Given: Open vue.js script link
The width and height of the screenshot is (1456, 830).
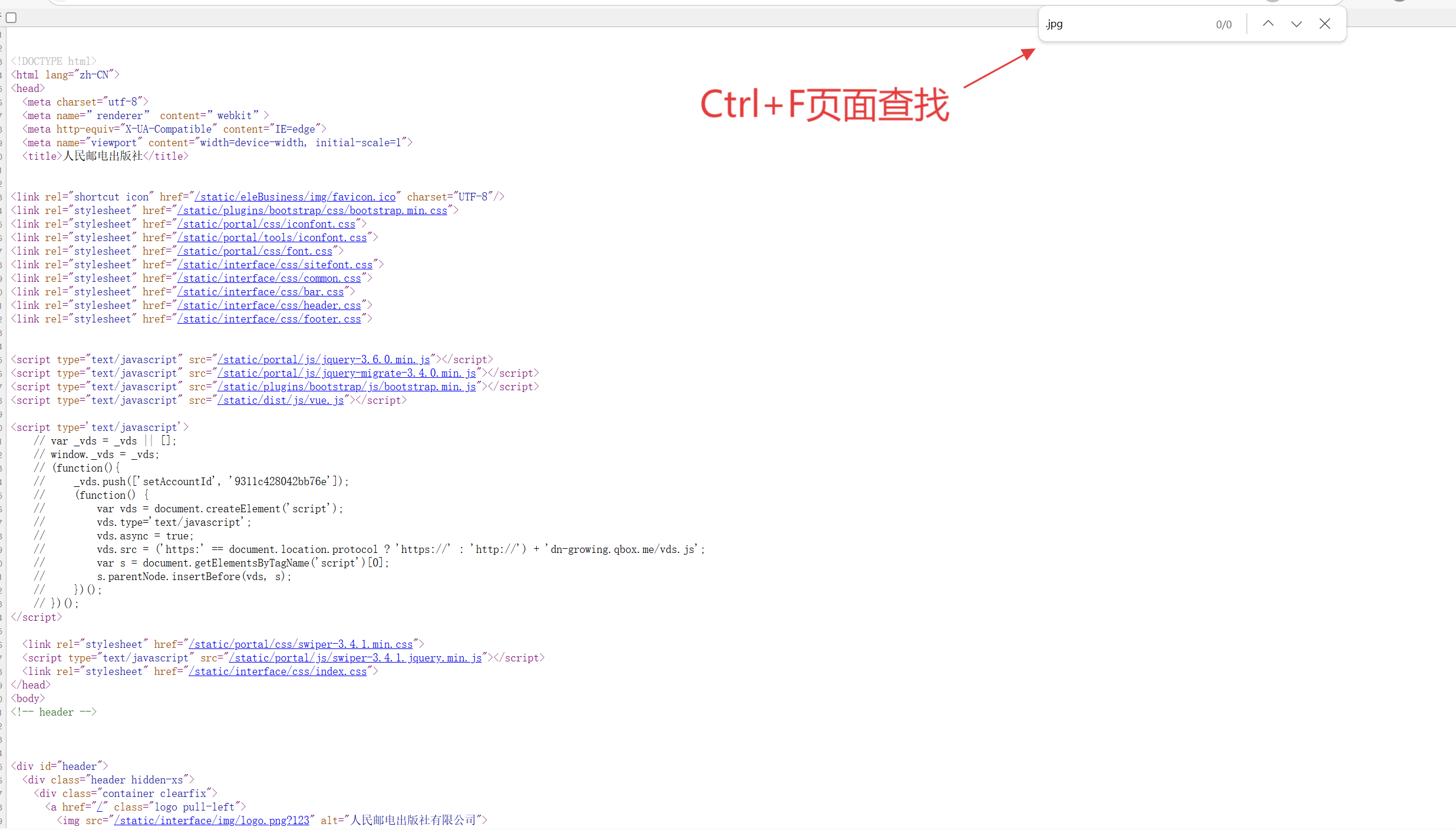Looking at the screenshot, I should click(x=280, y=400).
